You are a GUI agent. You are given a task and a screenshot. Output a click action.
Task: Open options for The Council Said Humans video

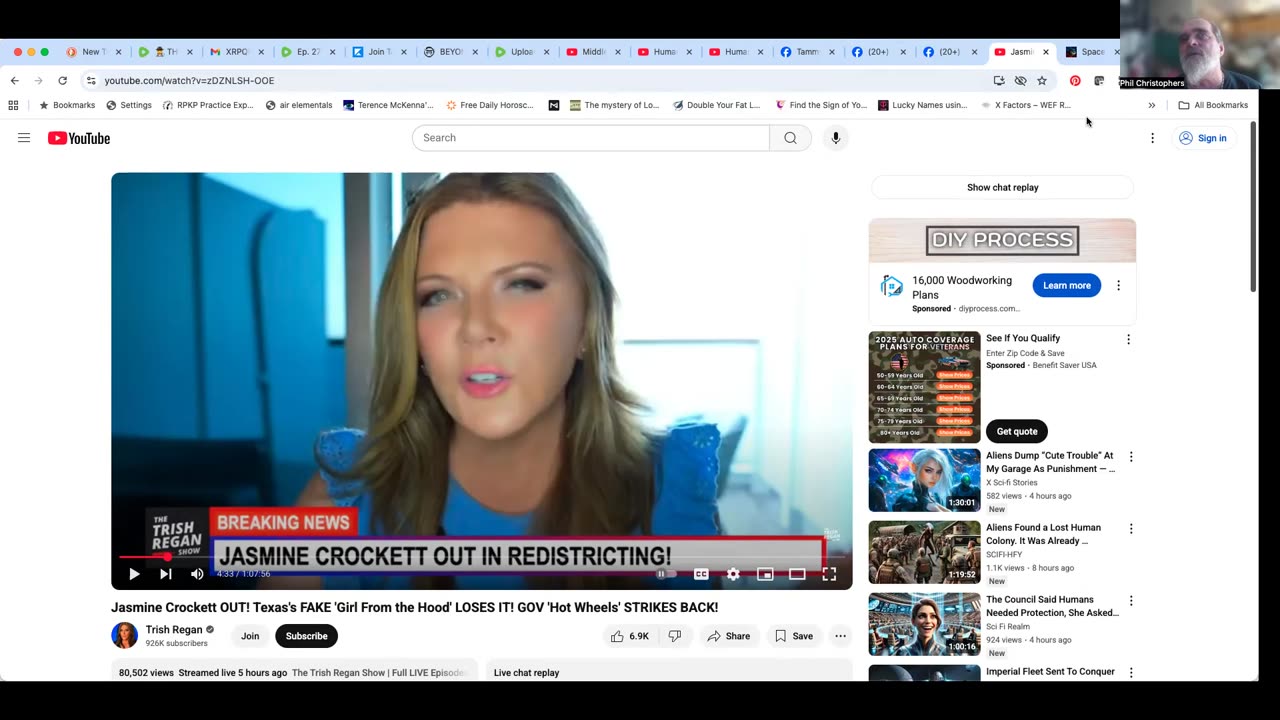tap(1131, 601)
